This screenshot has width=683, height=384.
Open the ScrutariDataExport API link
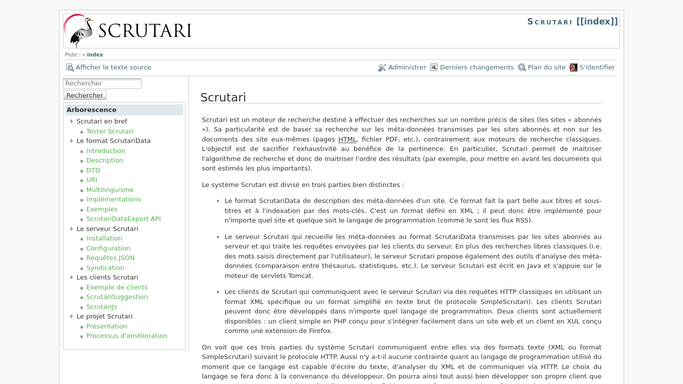point(124,219)
